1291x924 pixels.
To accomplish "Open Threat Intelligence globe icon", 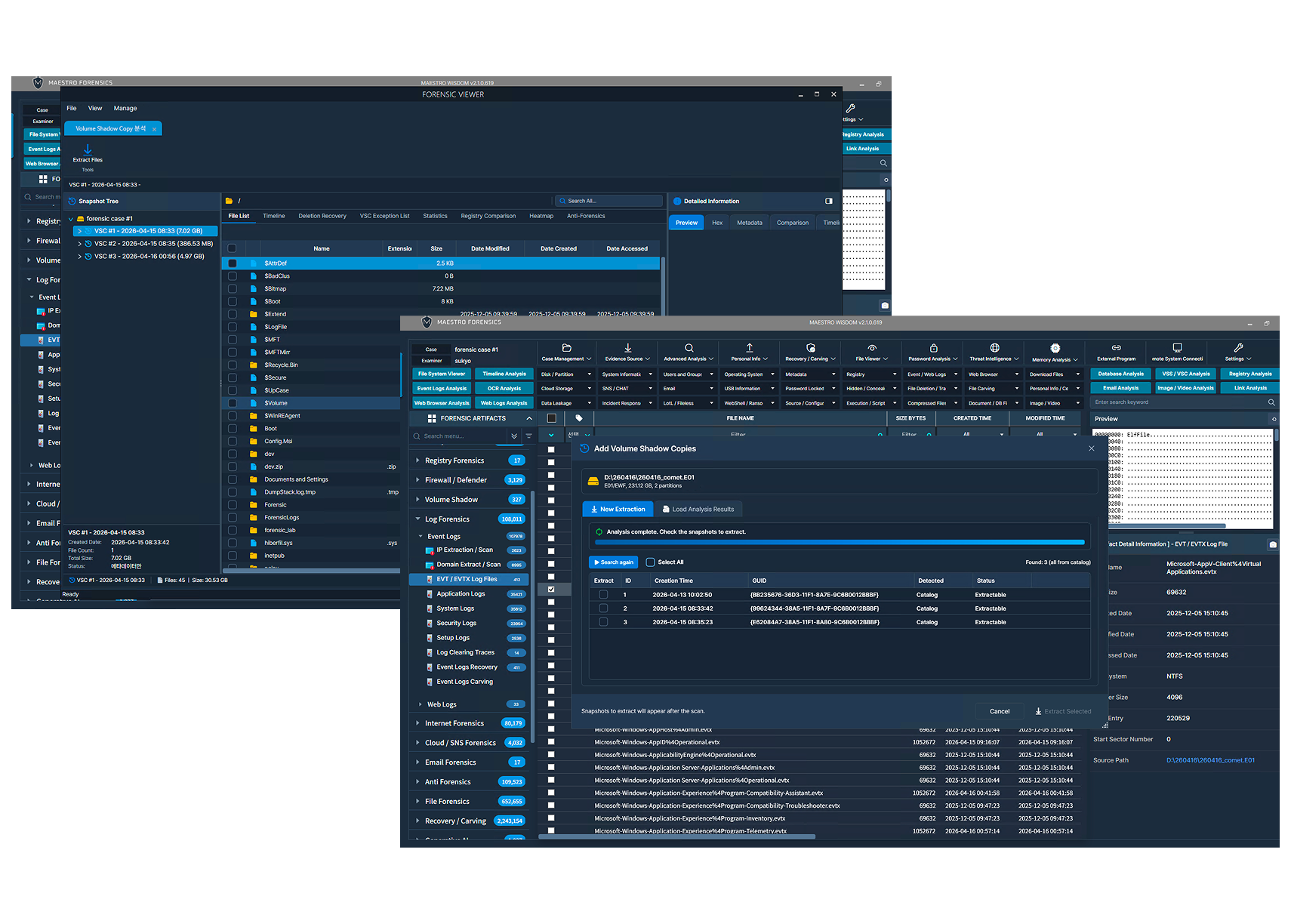I will 994,348.
